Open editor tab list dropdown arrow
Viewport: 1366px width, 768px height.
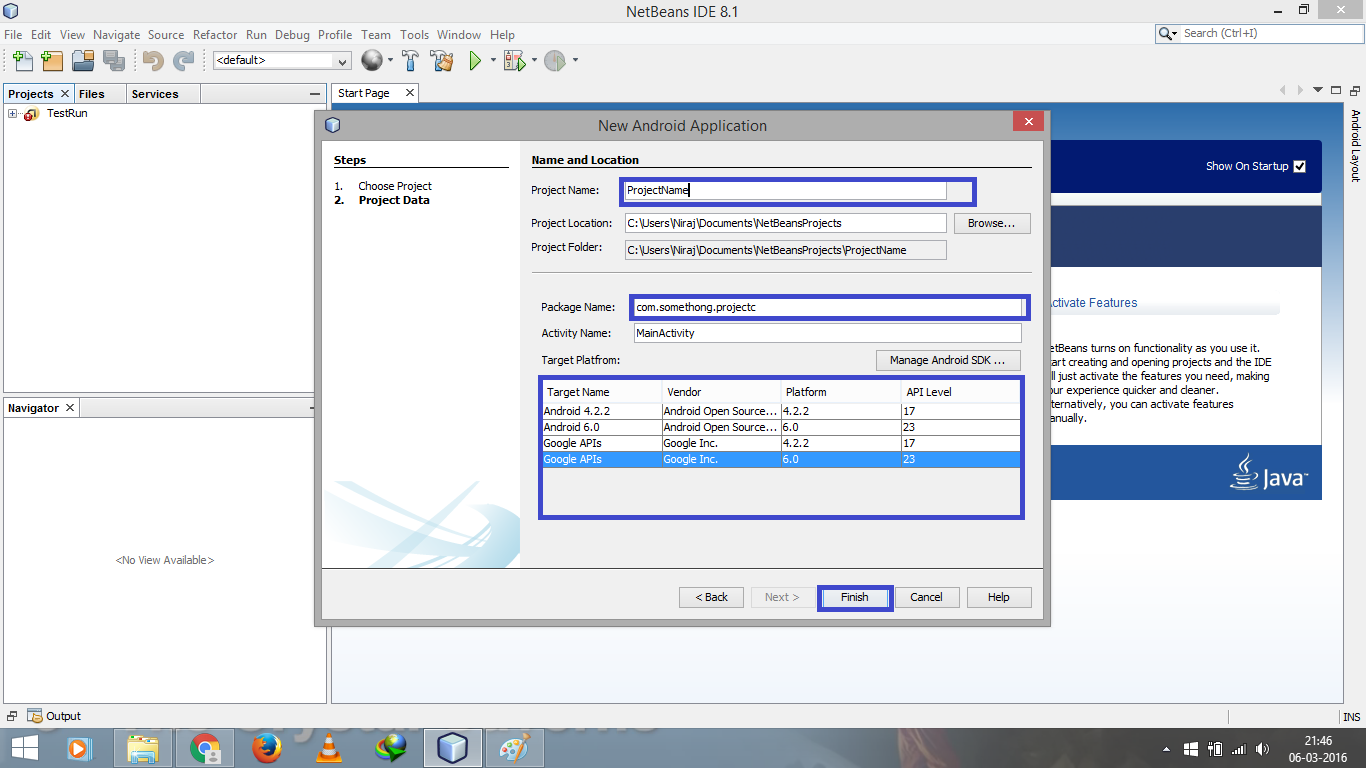[1318, 91]
